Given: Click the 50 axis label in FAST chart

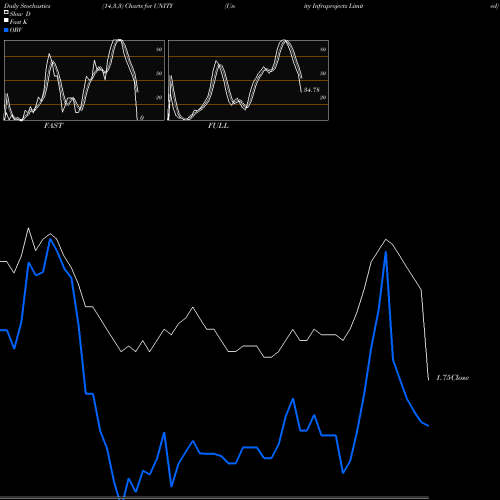Looking at the screenshot, I should click(x=159, y=73).
